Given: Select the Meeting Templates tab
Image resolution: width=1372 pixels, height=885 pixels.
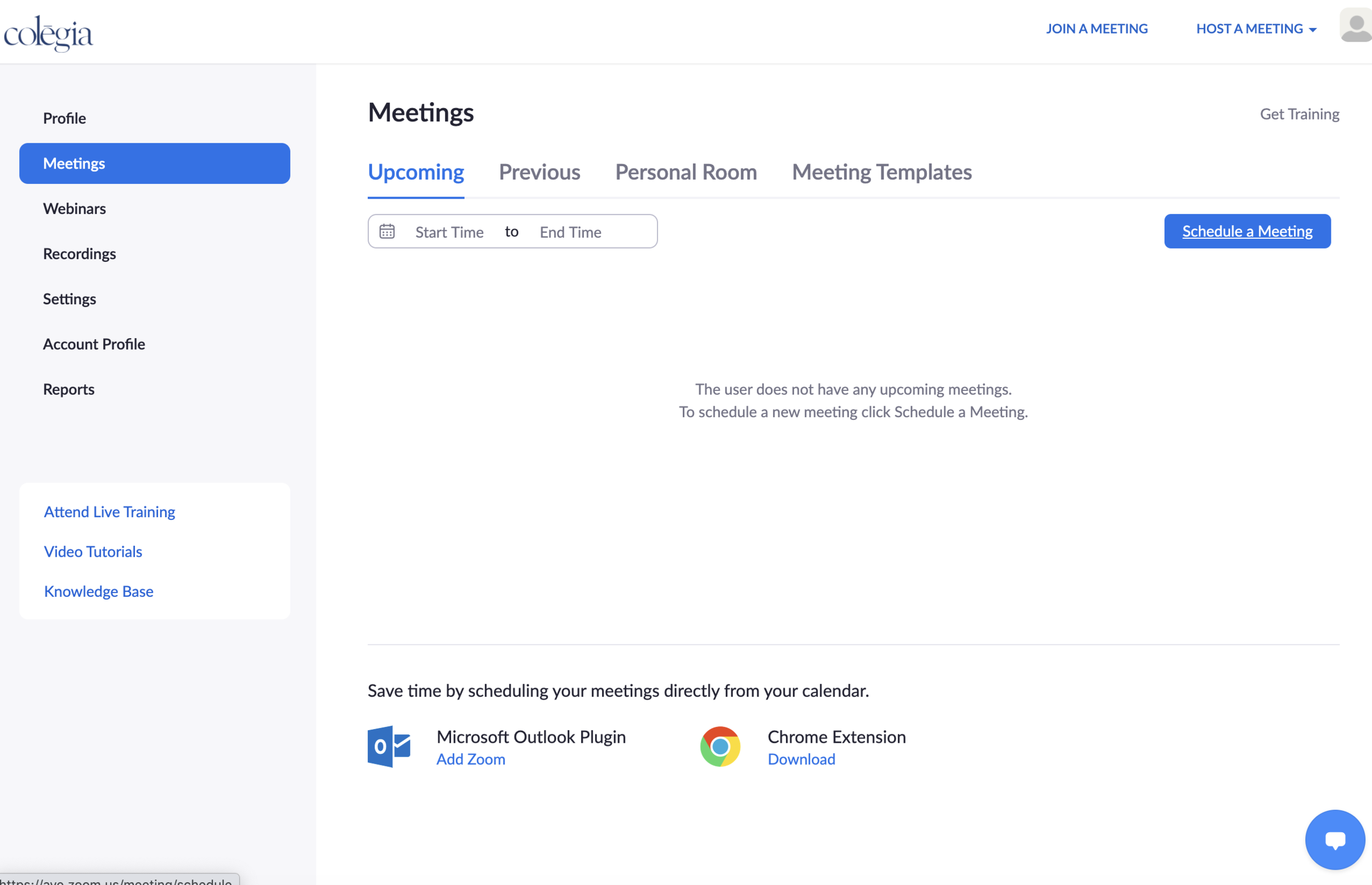Looking at the screenshot, I should point(881,172).
